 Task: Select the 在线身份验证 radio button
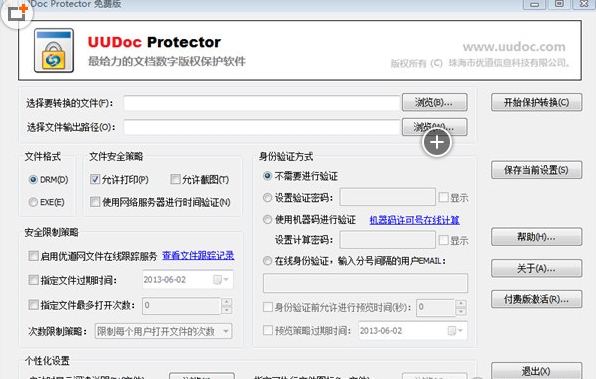coord(268,260)
